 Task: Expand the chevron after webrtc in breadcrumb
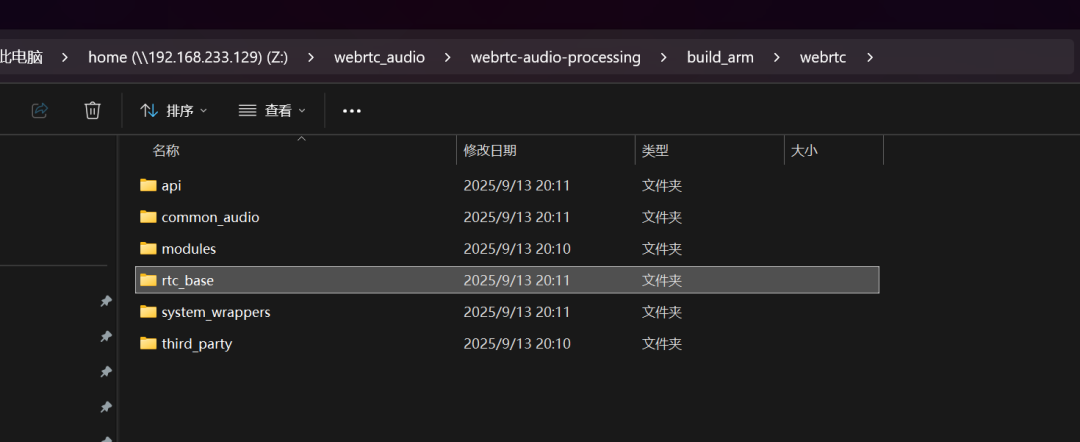(869, 57)
